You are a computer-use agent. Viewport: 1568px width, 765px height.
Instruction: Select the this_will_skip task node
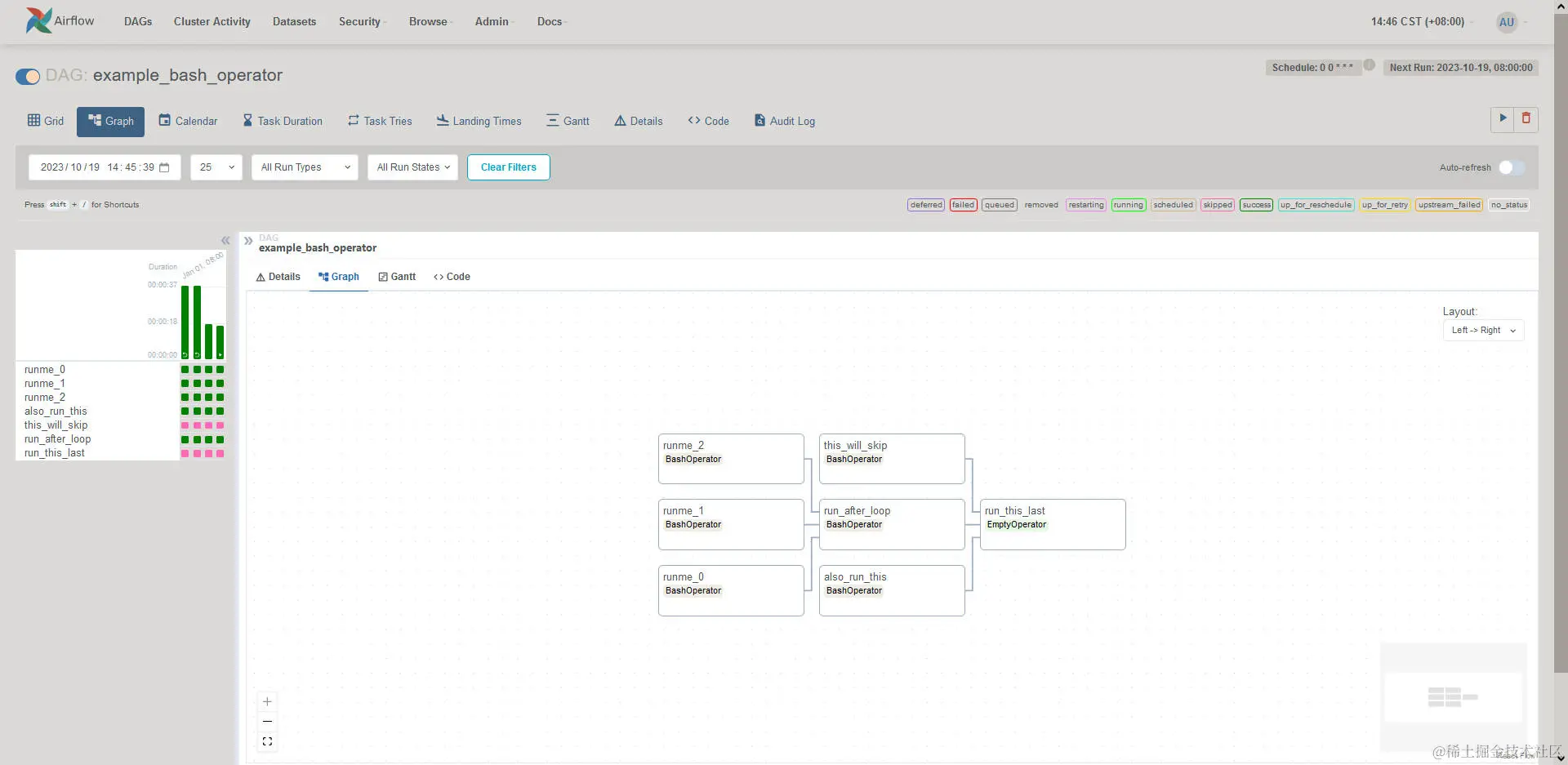[x=892, y=459]
